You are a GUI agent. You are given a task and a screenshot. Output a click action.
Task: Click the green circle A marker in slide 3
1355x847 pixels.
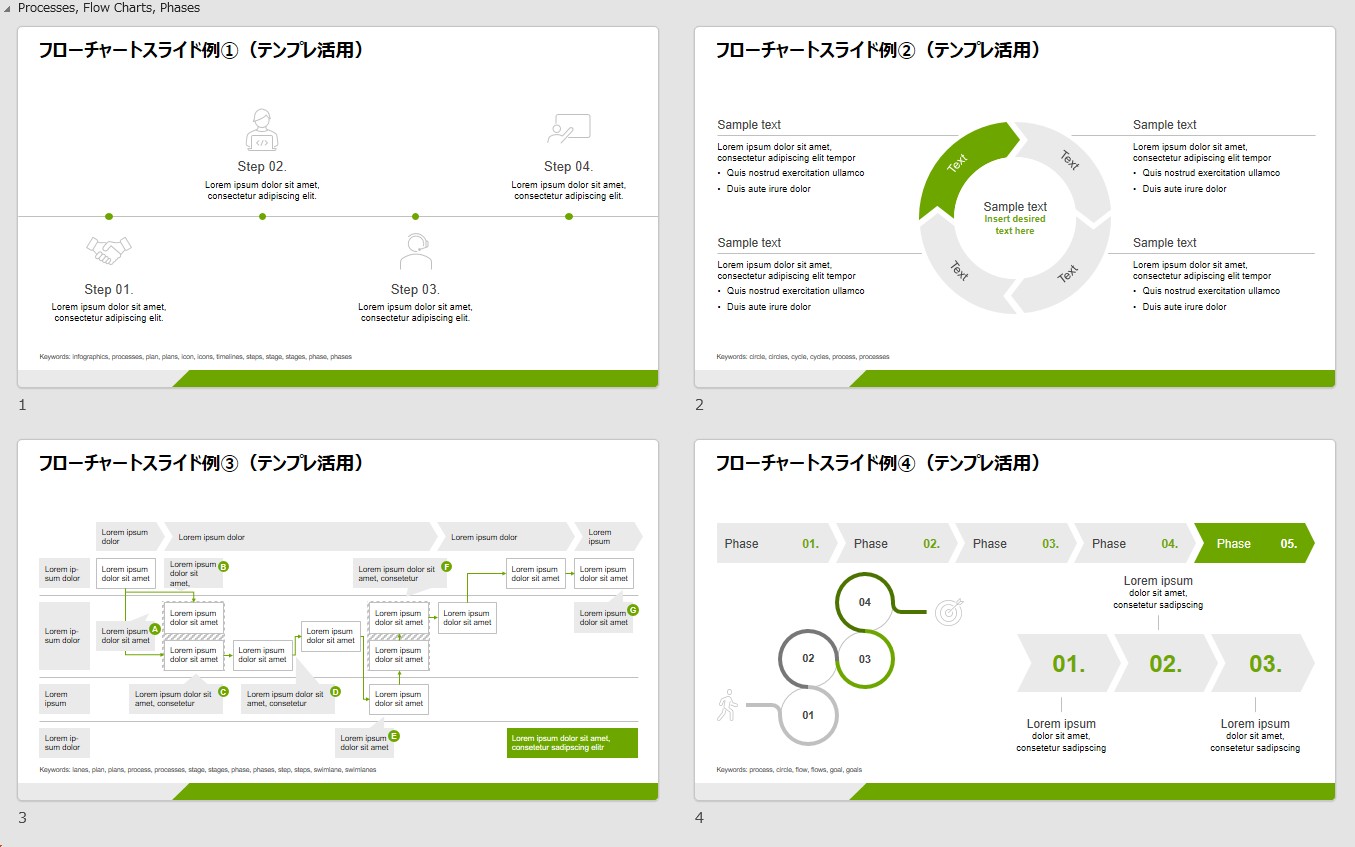point(154,629)
